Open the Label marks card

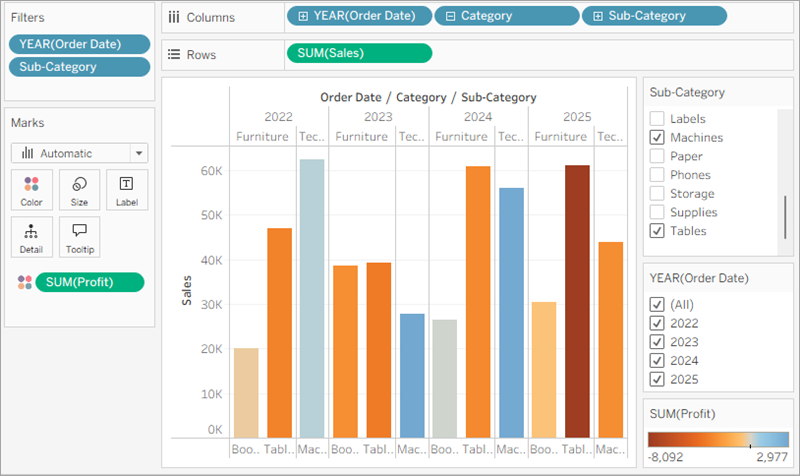[x=127, y=189]
